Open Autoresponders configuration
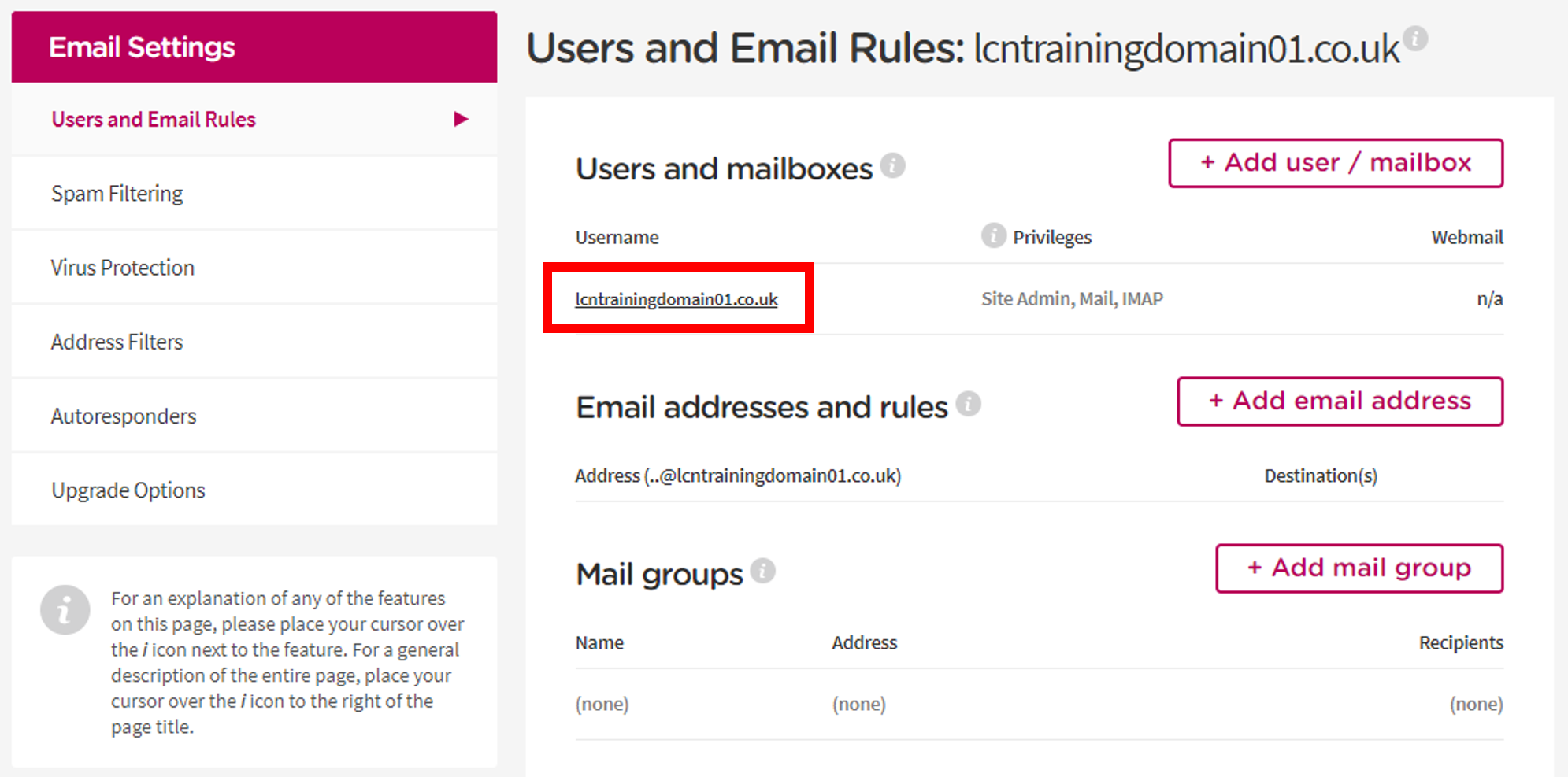1568x777 pixels. click(124, 416)
